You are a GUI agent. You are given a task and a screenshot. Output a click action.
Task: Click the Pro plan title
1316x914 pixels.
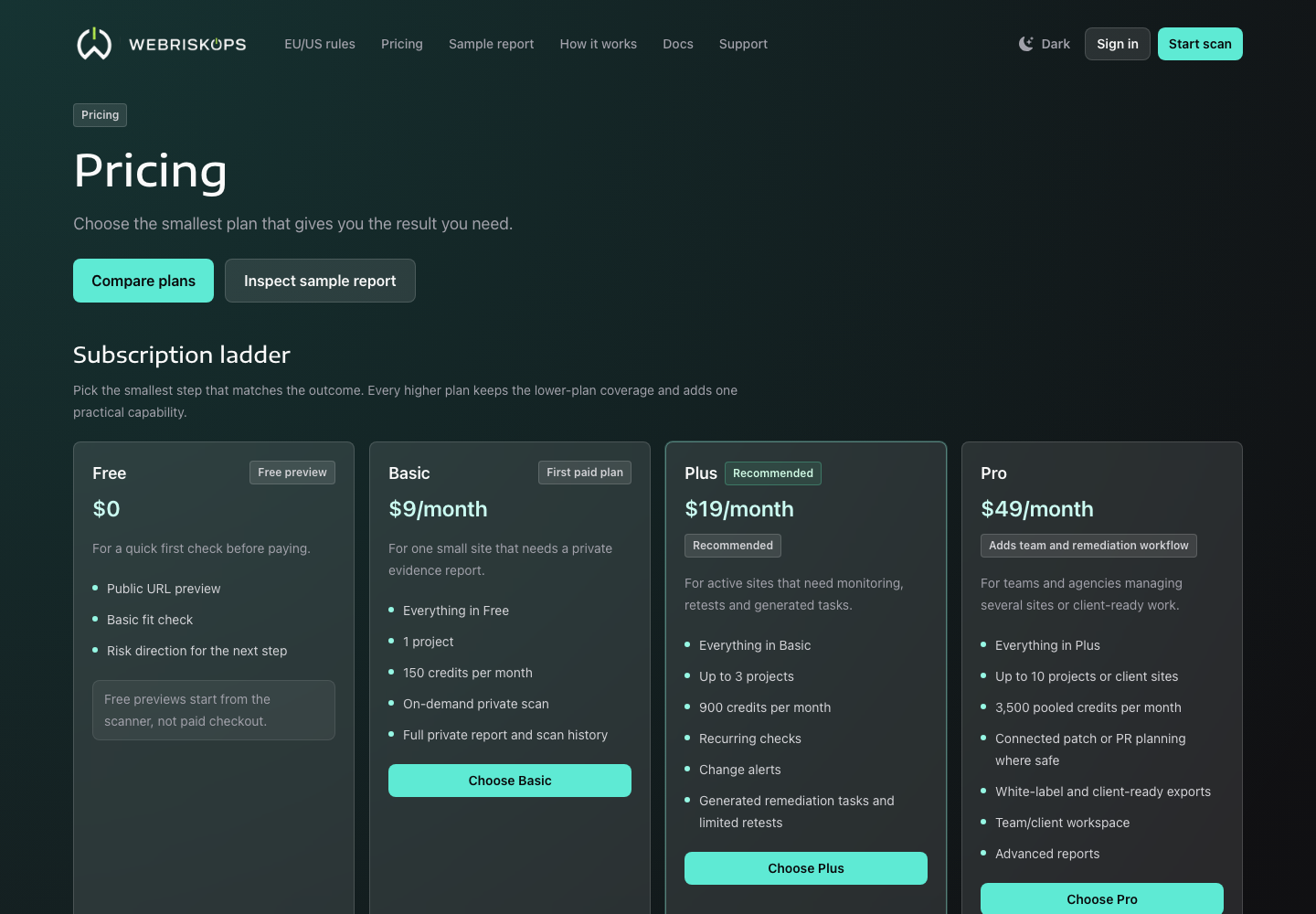tap(993, 473)
